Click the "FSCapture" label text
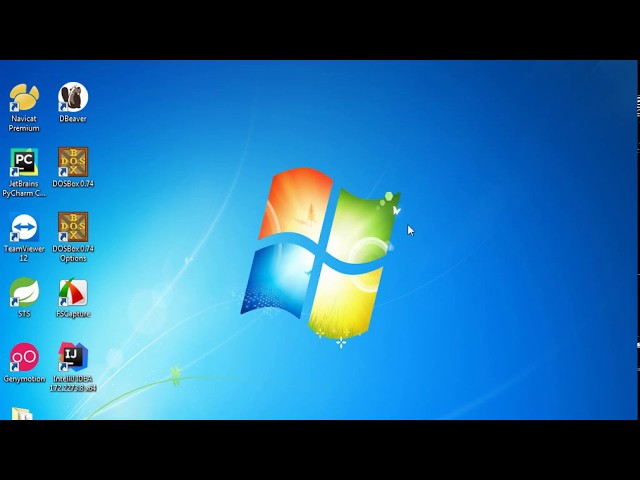The width and height of the screenshot is (640, 480). [73, 314]
